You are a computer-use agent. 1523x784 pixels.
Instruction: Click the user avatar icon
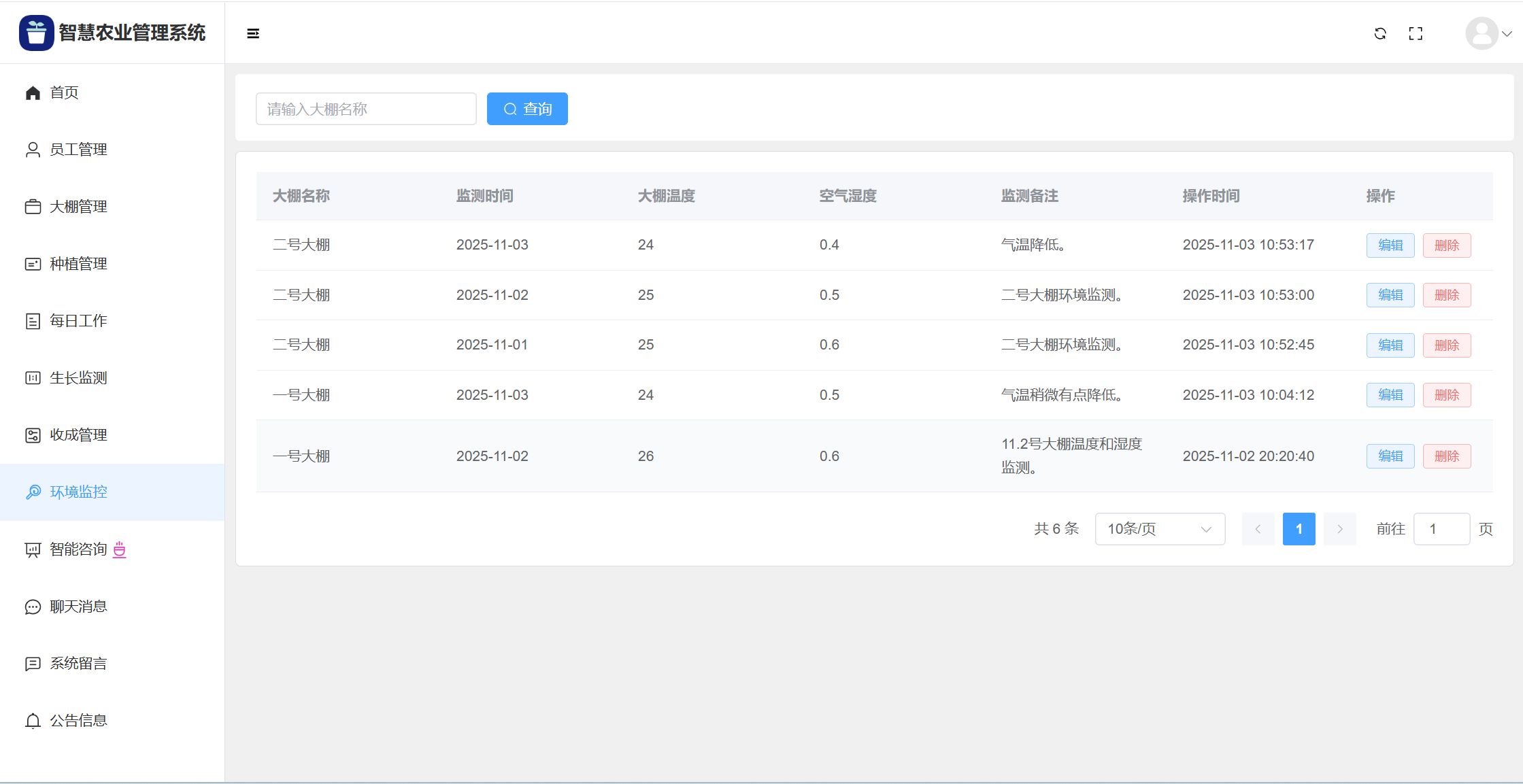coord(1482,33)
